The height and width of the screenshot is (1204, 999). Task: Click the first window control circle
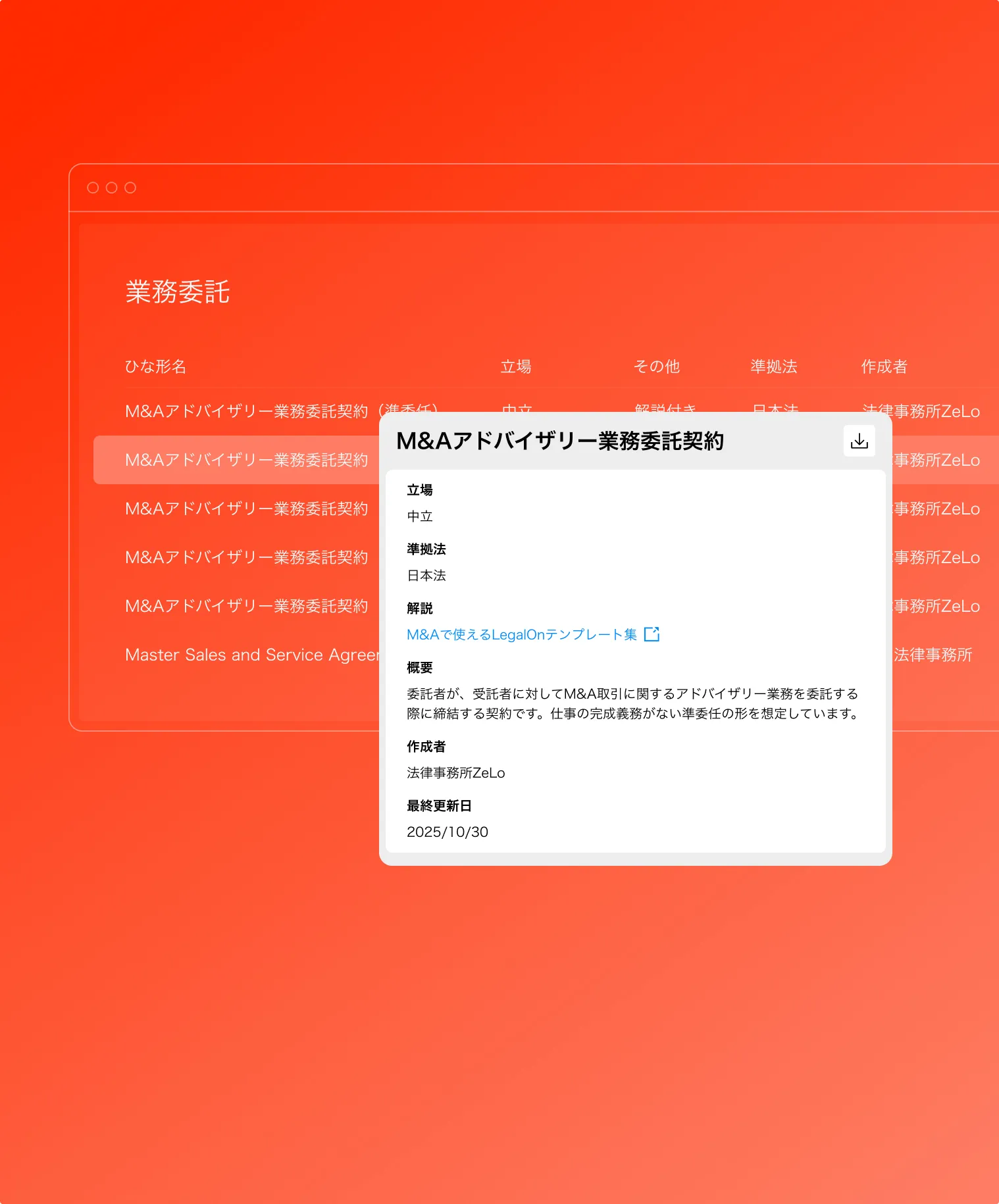pyautogui.click(x=93, y=188)
